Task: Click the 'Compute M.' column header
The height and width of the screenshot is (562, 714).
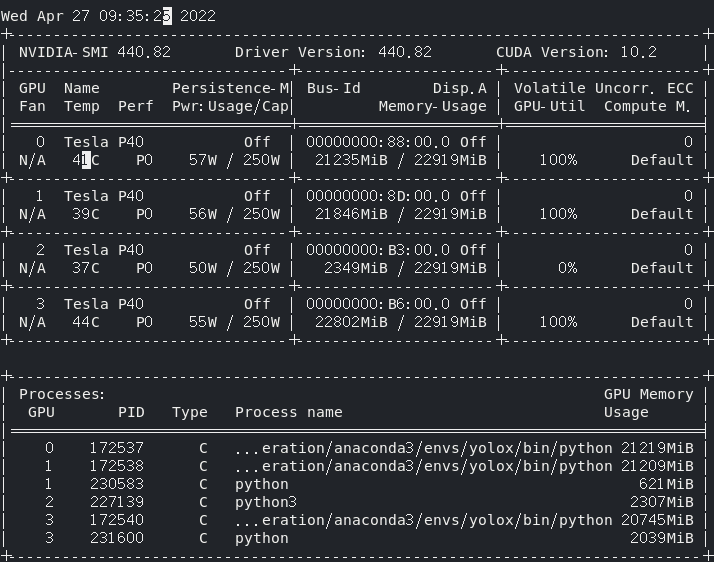Action: 648,106
